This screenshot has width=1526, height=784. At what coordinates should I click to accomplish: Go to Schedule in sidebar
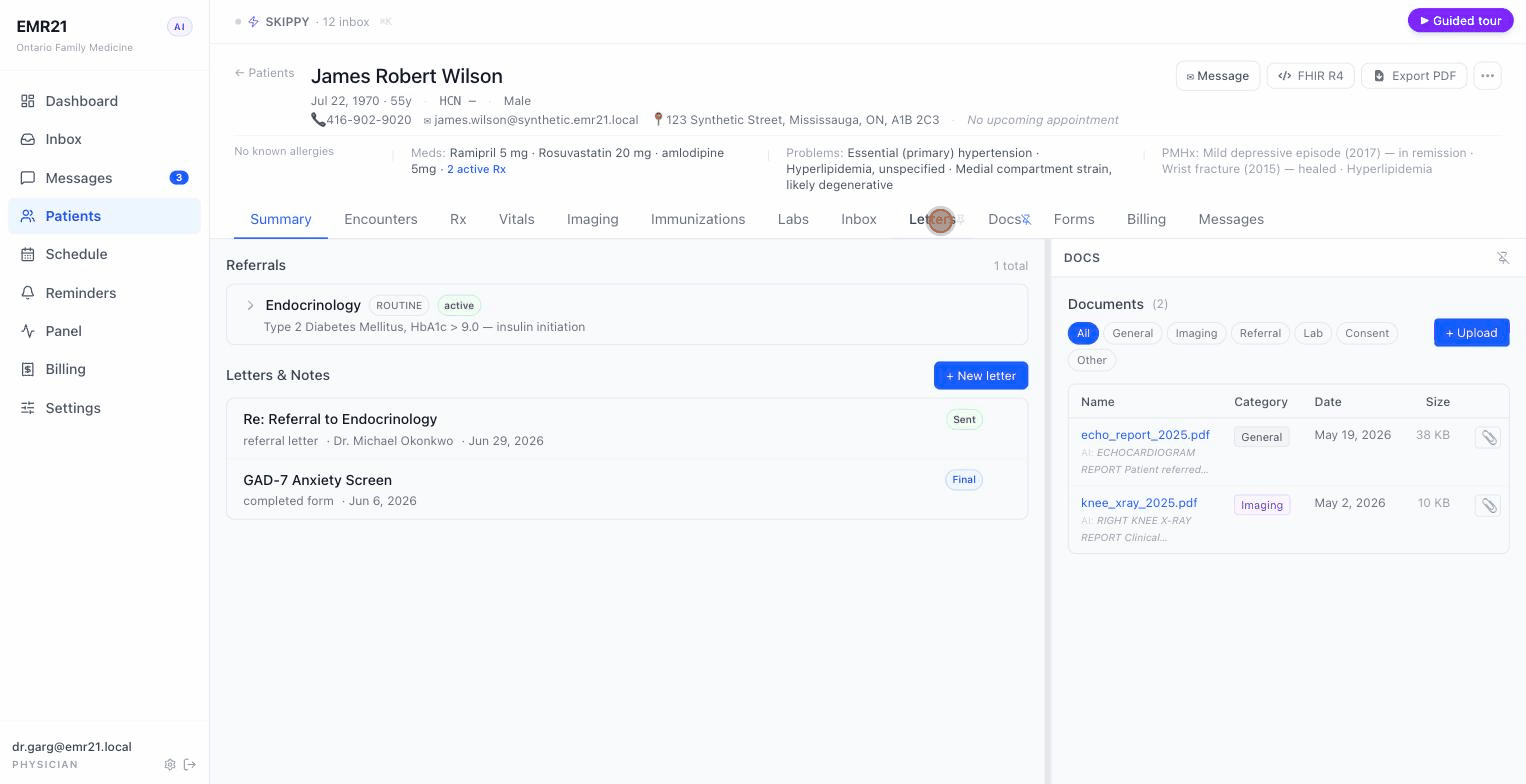[x=104, y=254]
